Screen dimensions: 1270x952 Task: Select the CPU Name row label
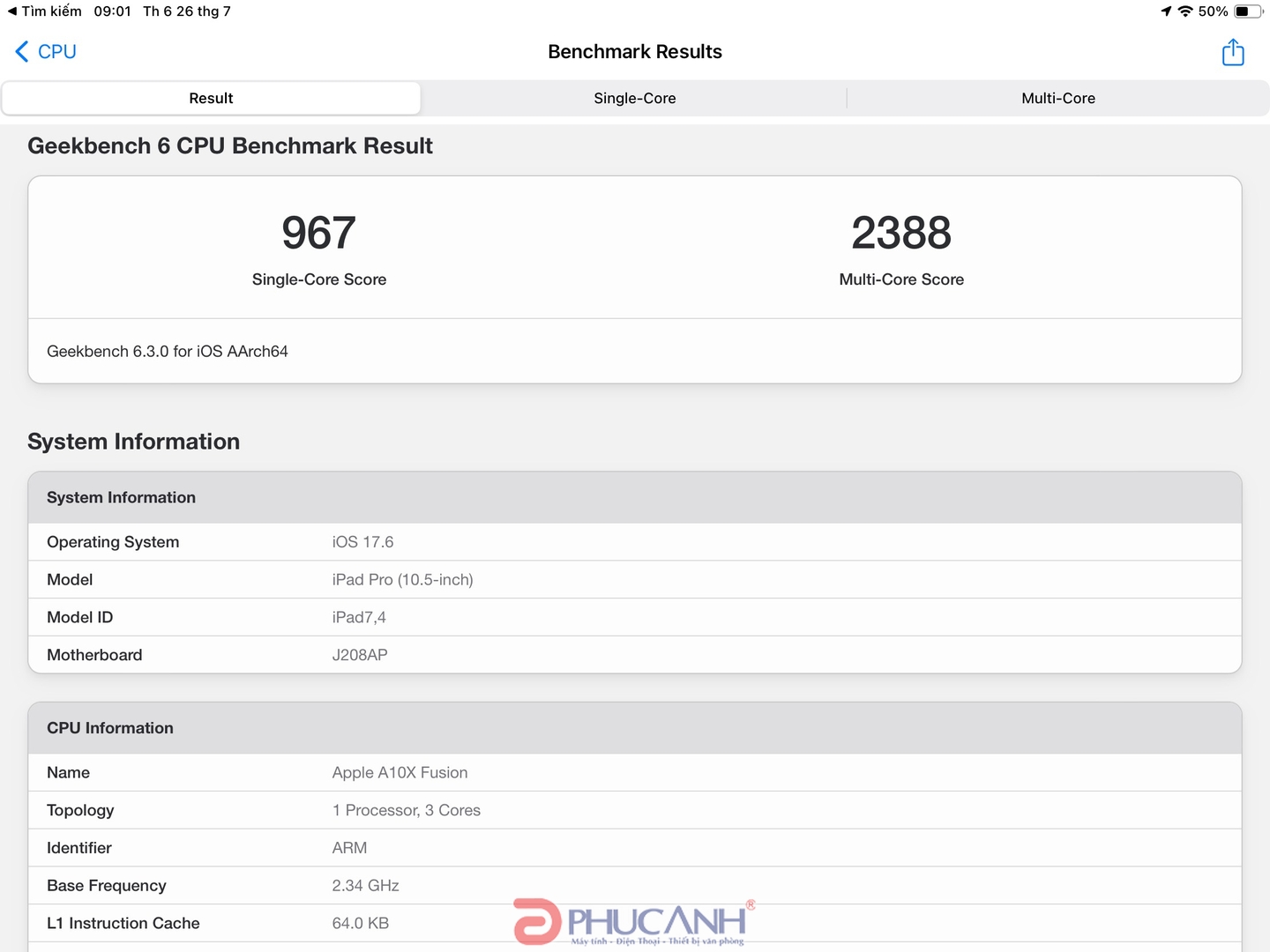[69, 773]
